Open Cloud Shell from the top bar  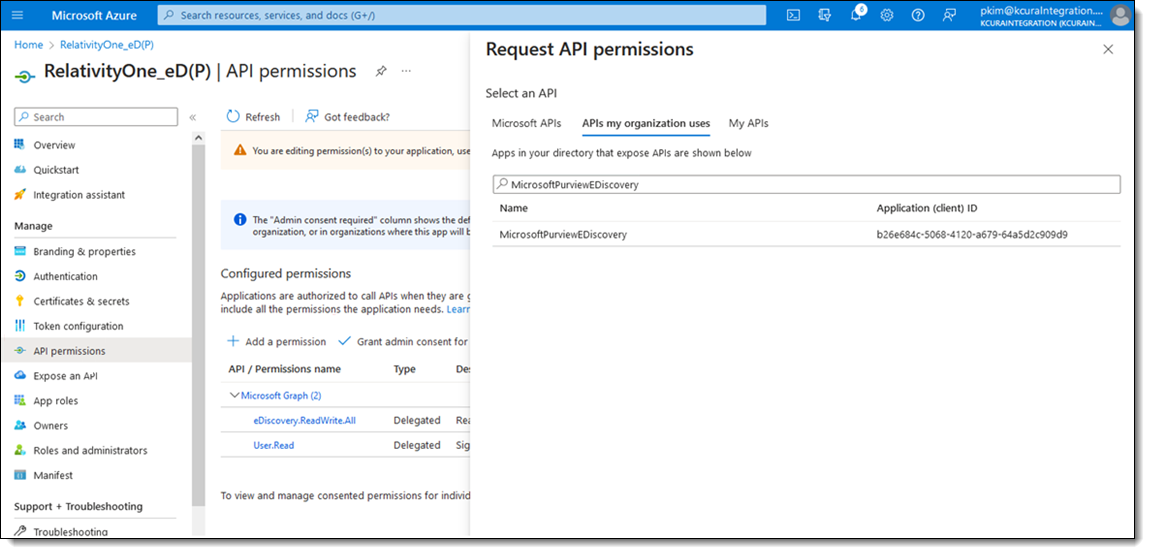(x=794, y=15)
